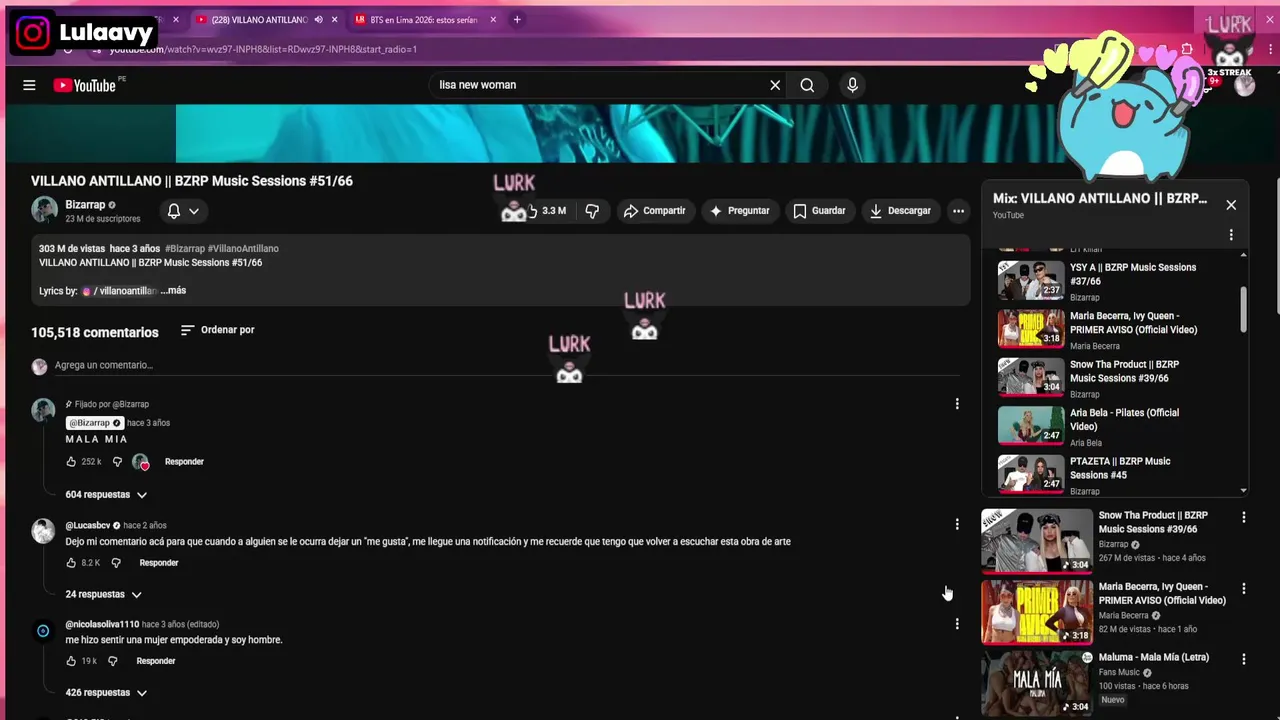1280x720 pixels.
Task: Click the Mix playlist scrollbar
Action: tap(1244, 310)
